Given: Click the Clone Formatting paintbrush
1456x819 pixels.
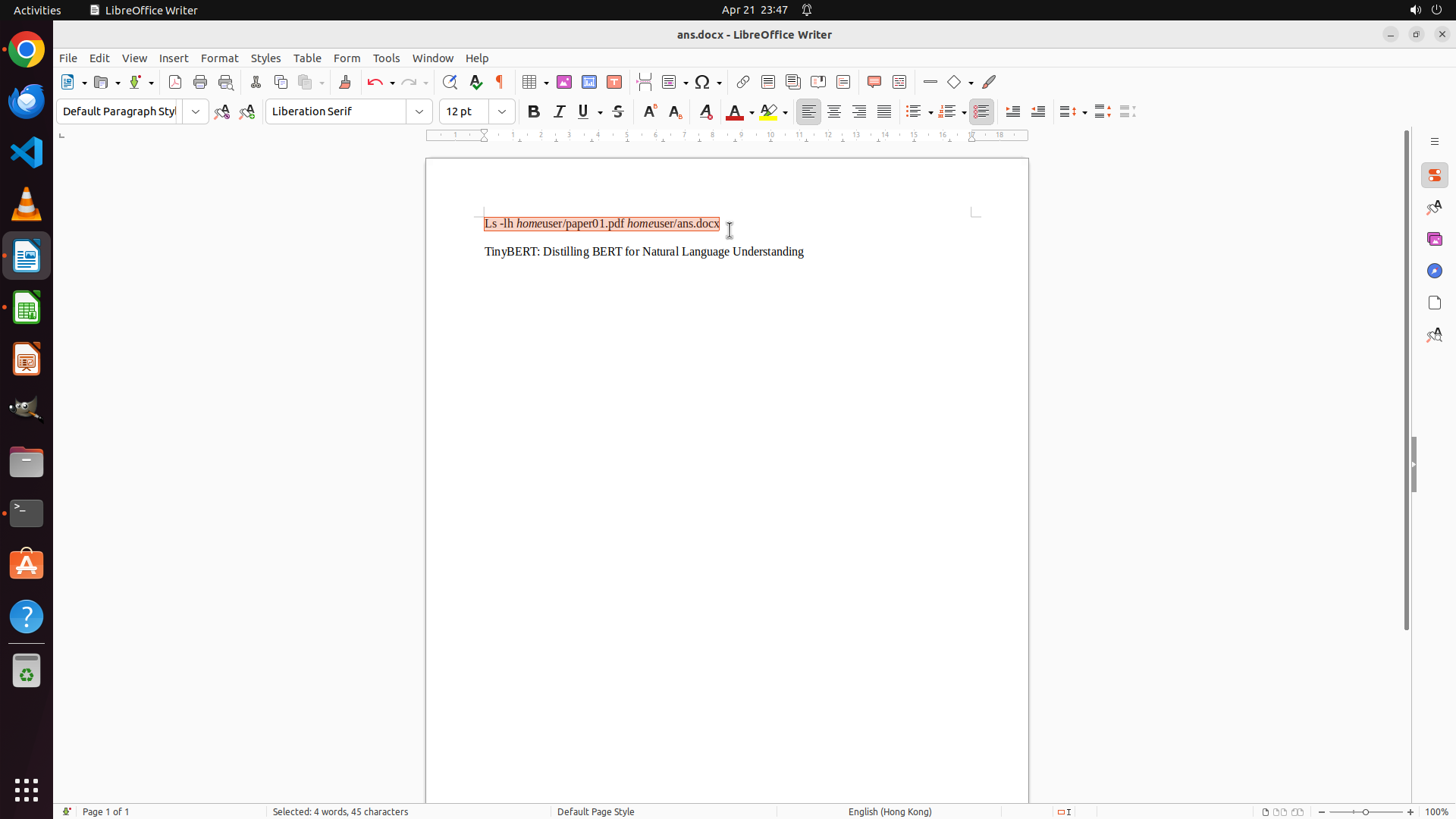Looking at the screenshot, I should (x=345, y=82).
